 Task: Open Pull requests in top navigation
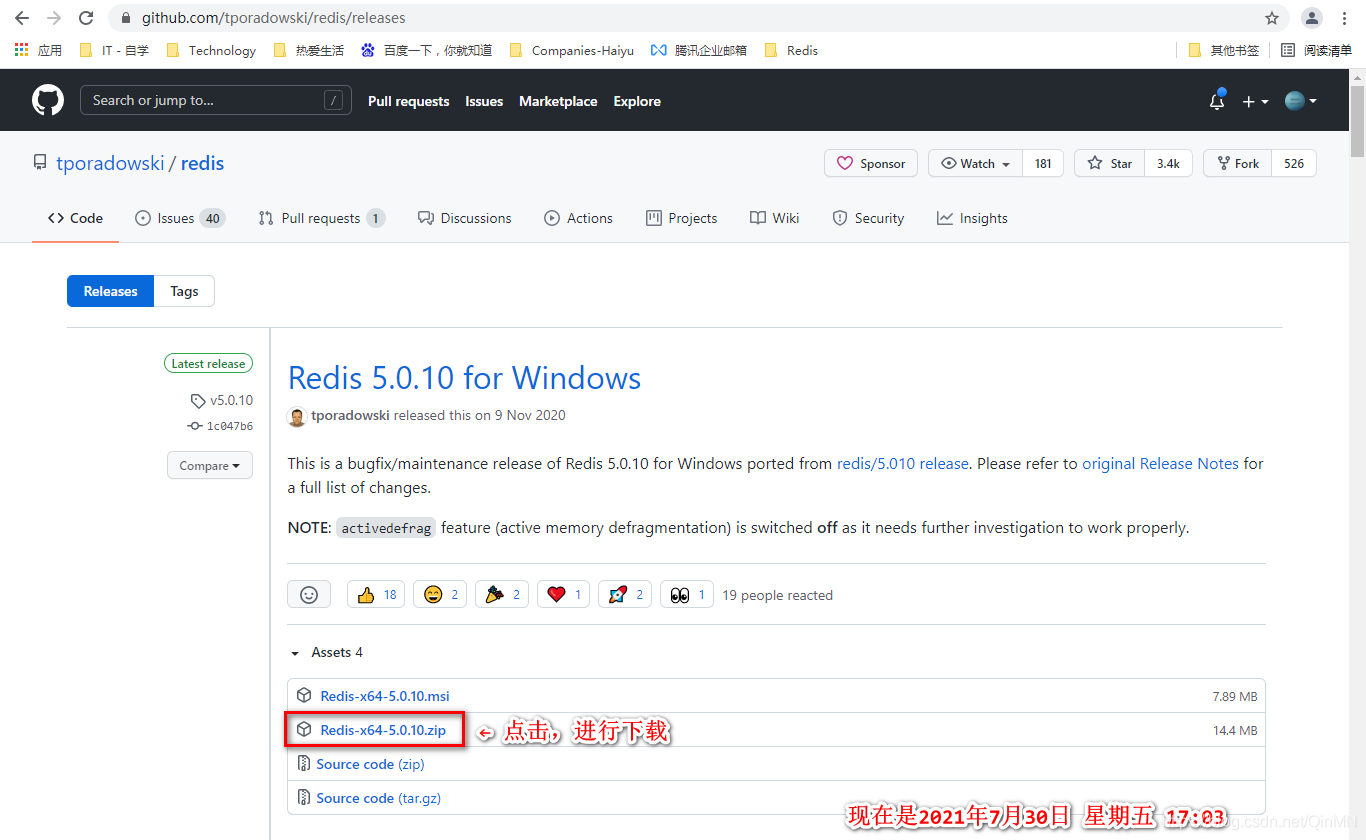pos(408,101)
